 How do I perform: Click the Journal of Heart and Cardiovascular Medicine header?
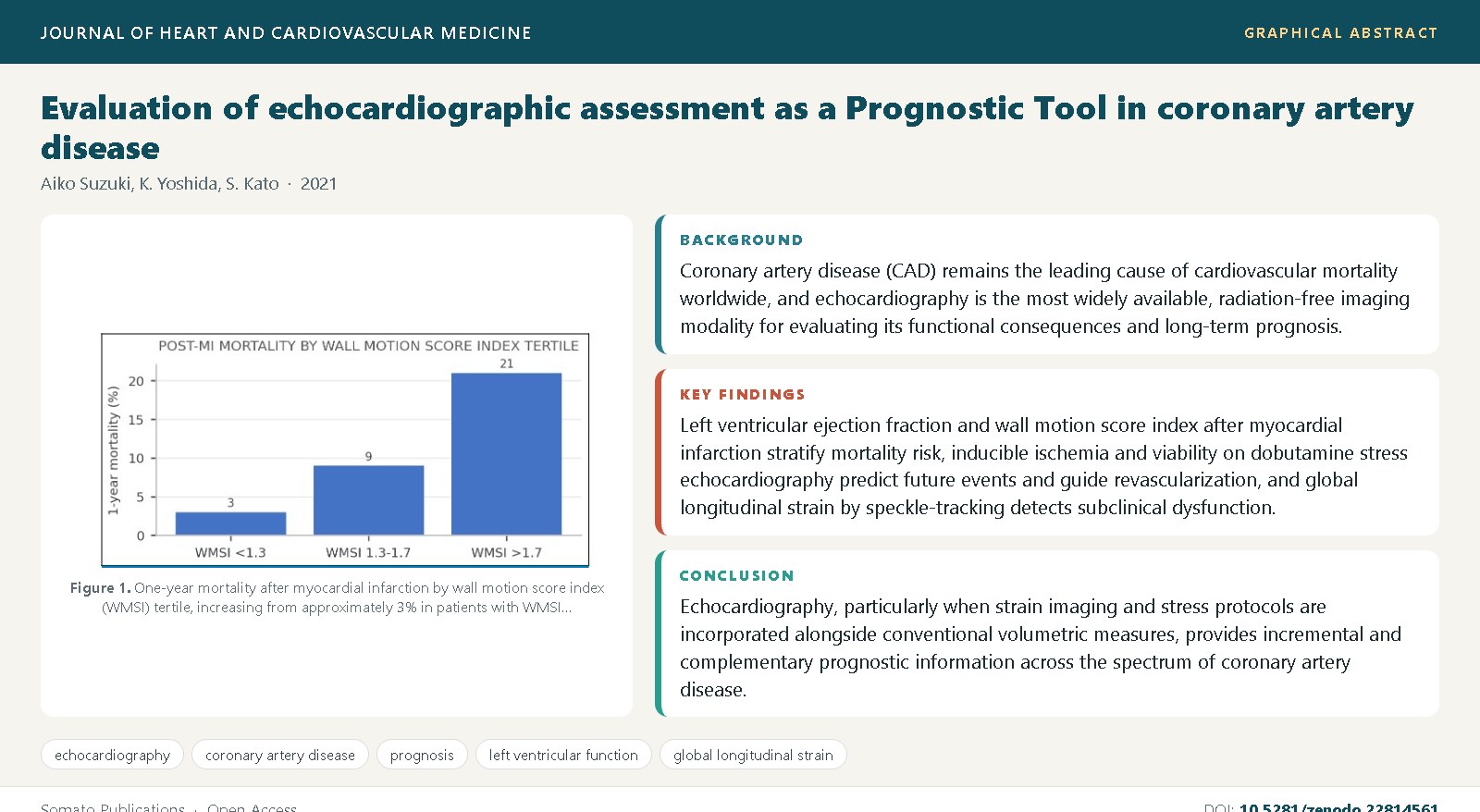(286, 32)
